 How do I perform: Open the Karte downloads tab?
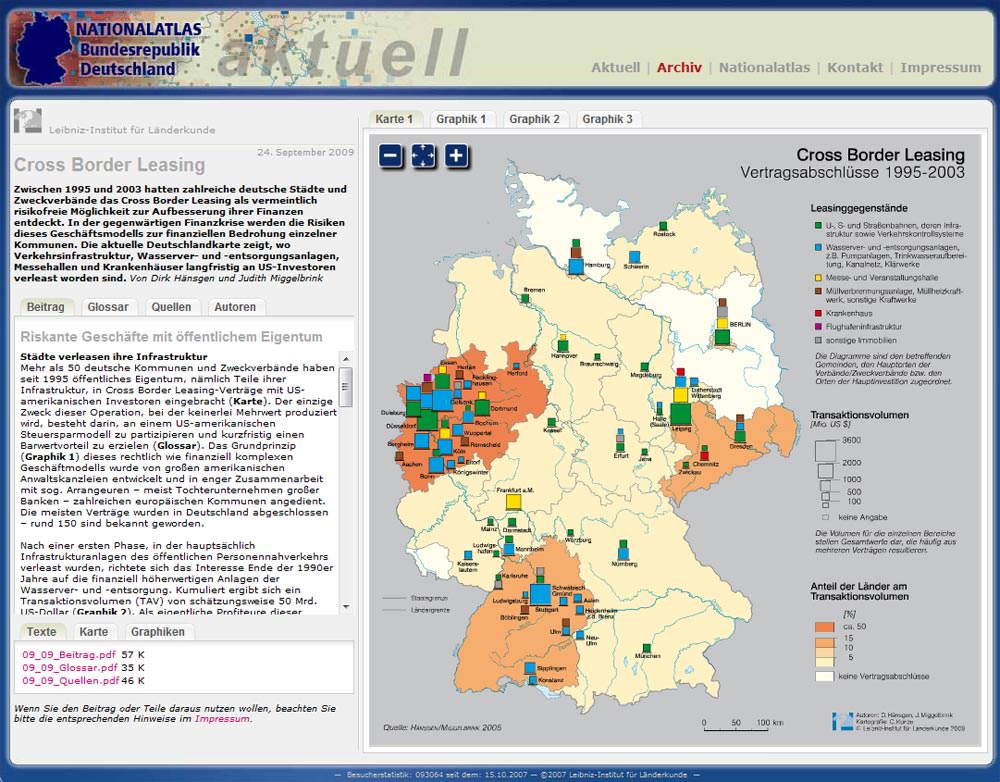[x=94, y=631]
